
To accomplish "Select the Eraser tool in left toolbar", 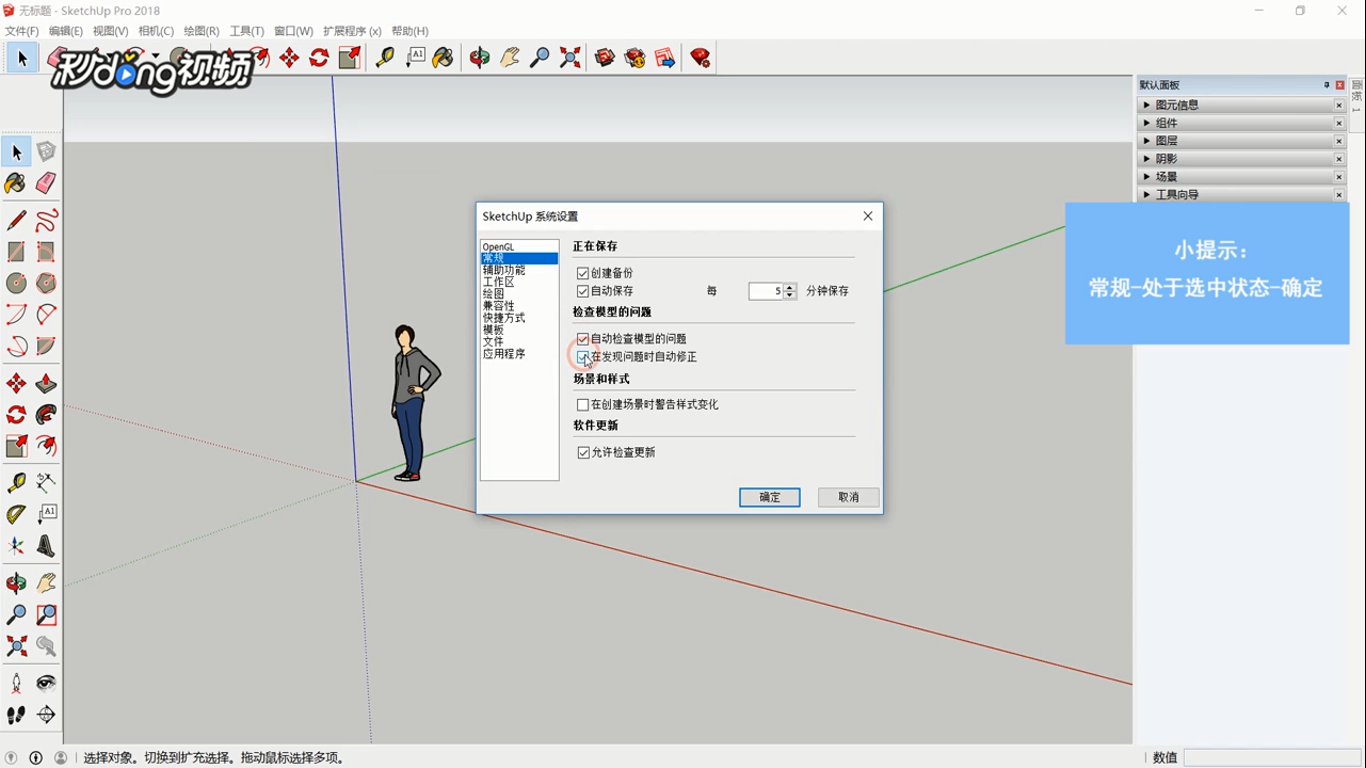I will 46,183.
